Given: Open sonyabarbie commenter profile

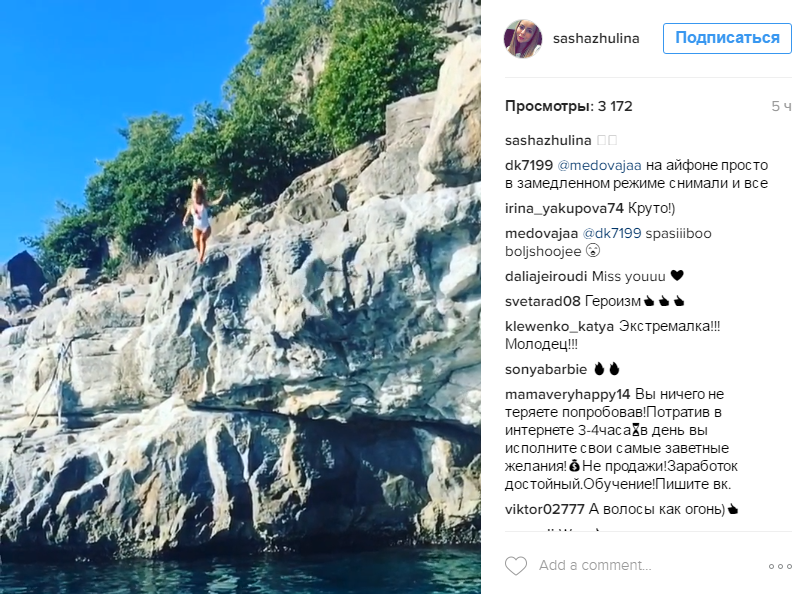Looking at the screenshot, I should pos(546,369).
